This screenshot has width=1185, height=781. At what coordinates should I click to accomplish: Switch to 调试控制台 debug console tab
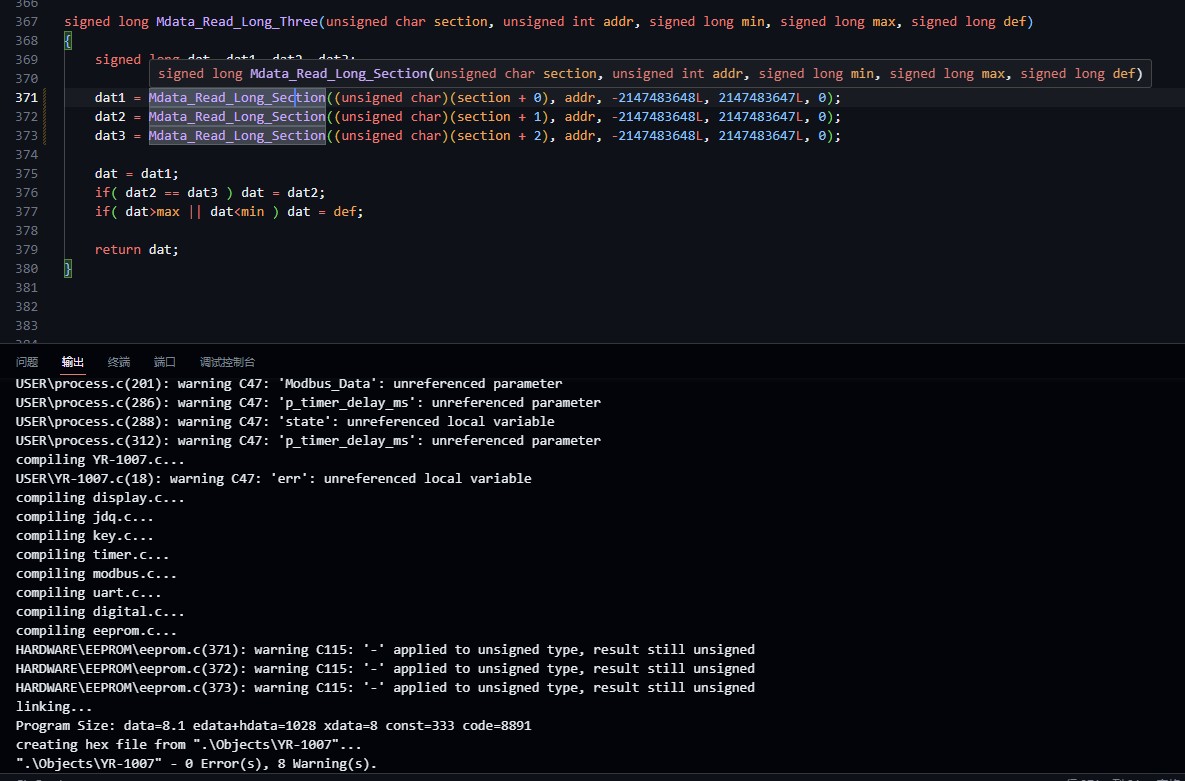click(227, 362)
